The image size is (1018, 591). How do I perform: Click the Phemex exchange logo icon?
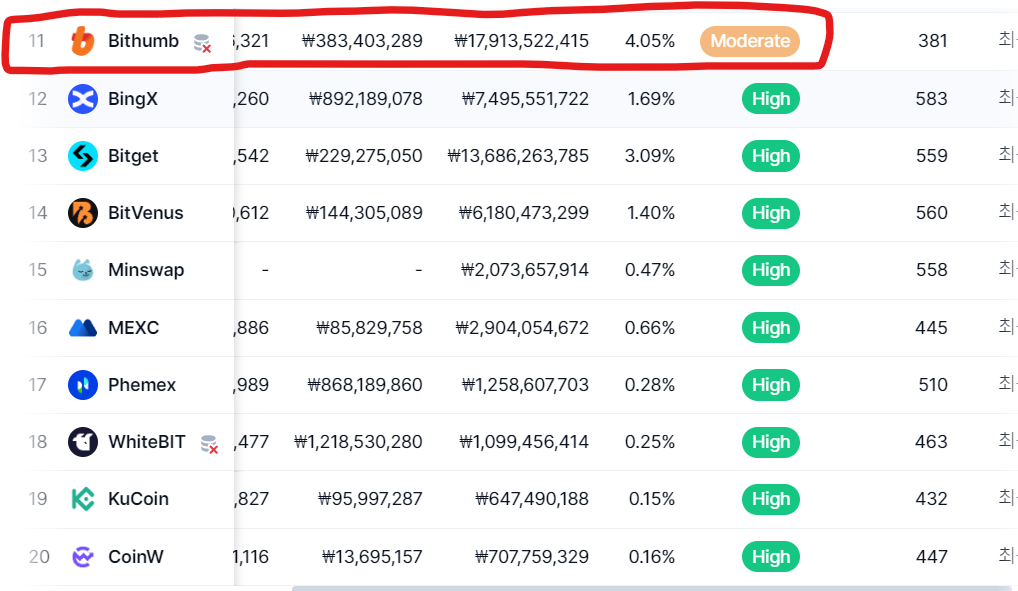[x=82, y=385]
